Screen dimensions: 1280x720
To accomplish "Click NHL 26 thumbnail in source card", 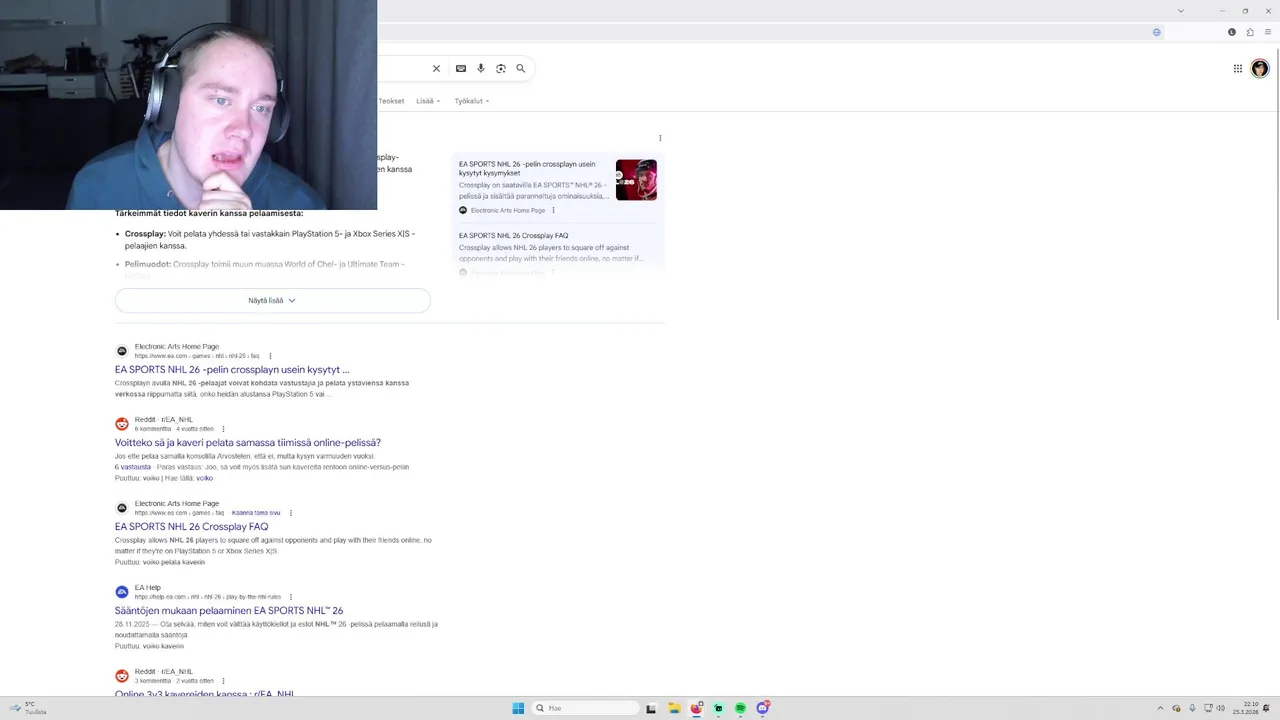I will (636, 180).
